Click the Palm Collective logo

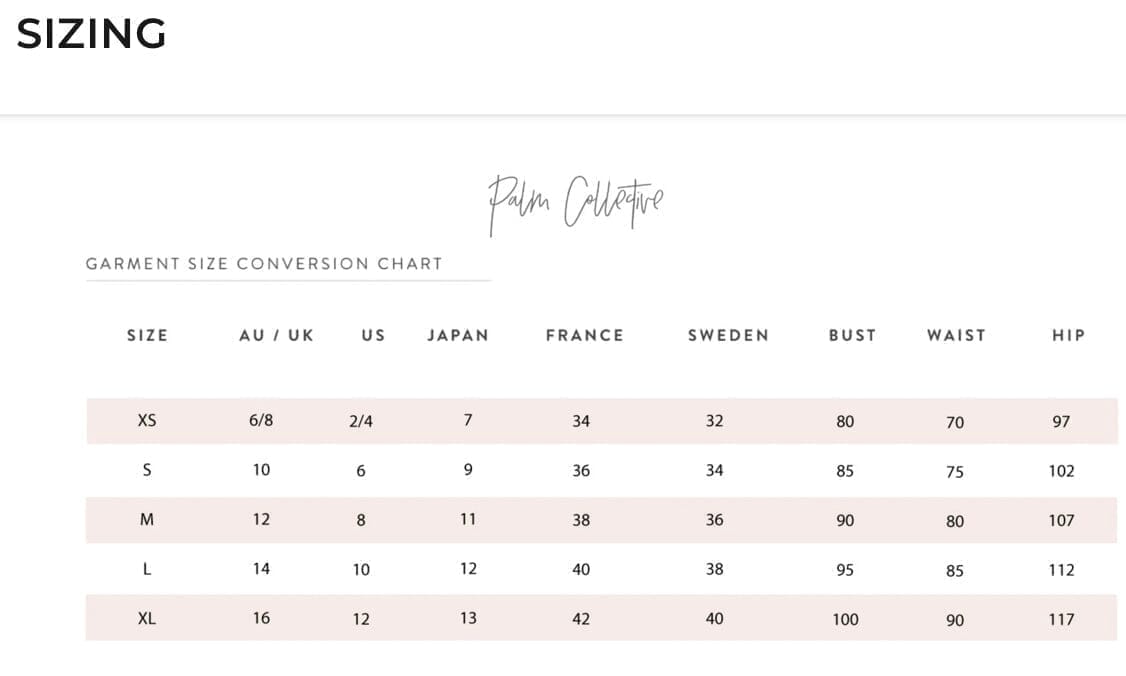click(575, 203)
